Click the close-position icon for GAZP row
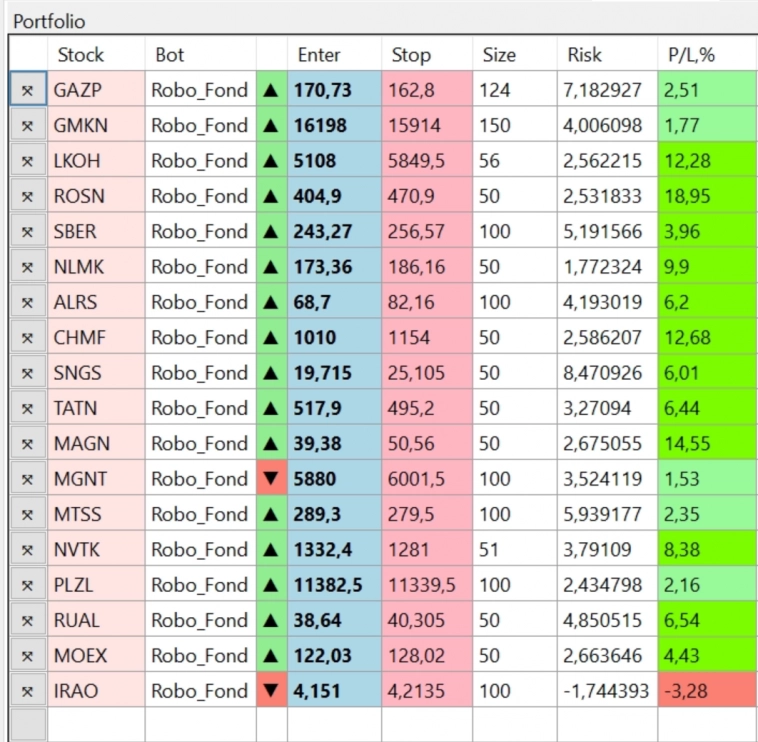The image size is (758, 742). 28,90
